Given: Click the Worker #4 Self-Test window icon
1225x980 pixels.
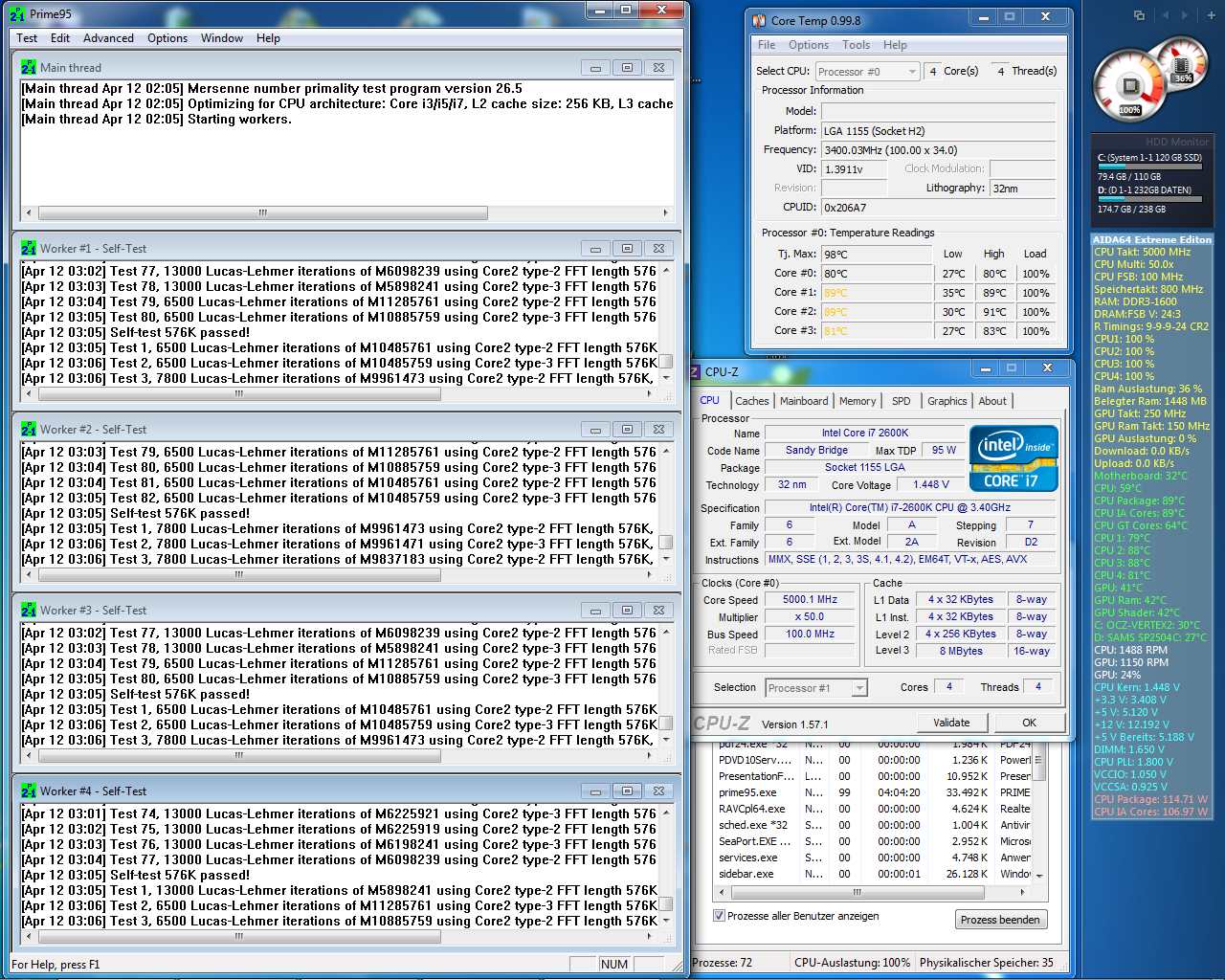Looking at the screenshot, I should click(29, 791).
